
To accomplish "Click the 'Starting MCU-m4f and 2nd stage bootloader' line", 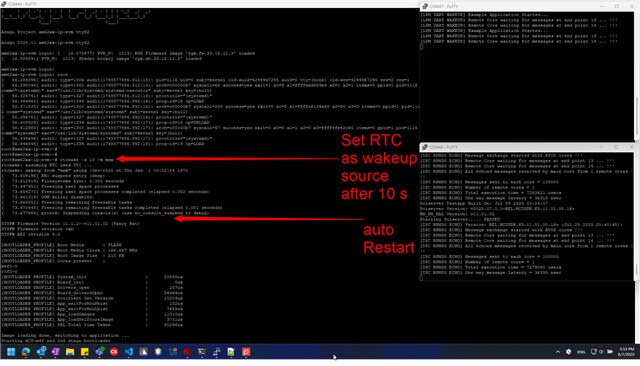I will tap(56, 341).
